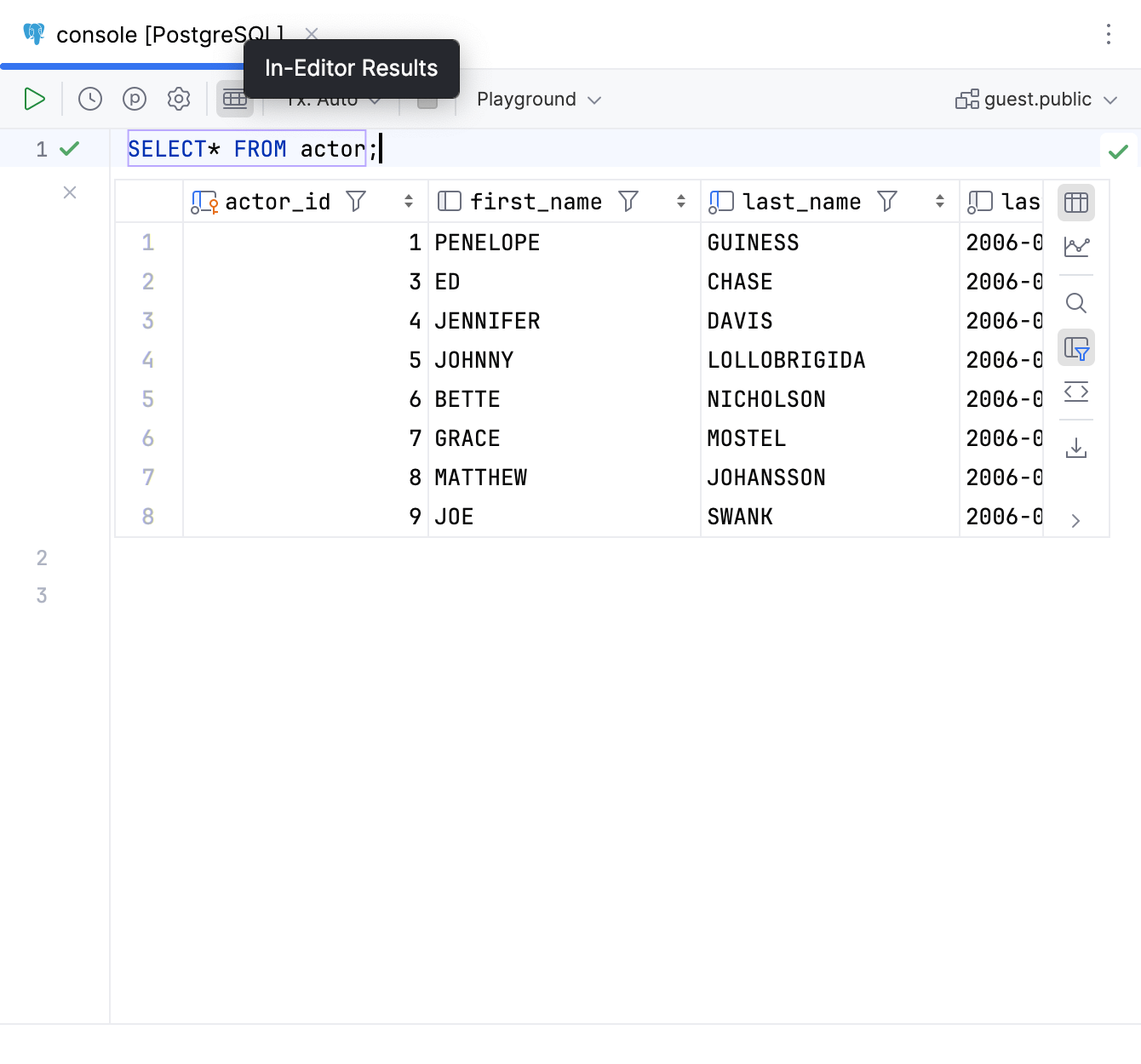The image size is (1141, 1064).
Task: Run the SQL query with the Execute icon
Action: tap(35, 99)
